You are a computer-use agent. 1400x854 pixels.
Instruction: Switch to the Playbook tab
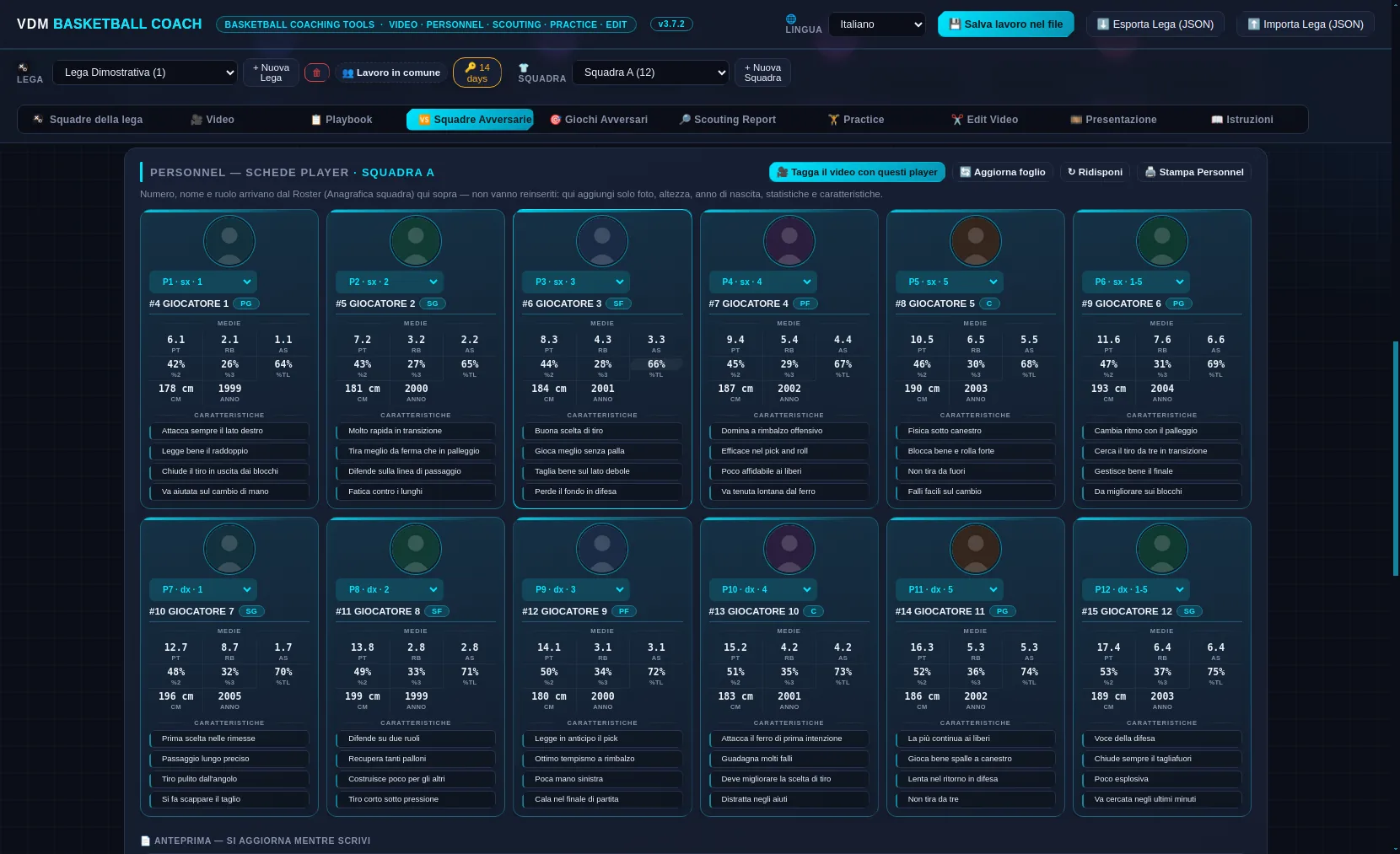(342, 120)
